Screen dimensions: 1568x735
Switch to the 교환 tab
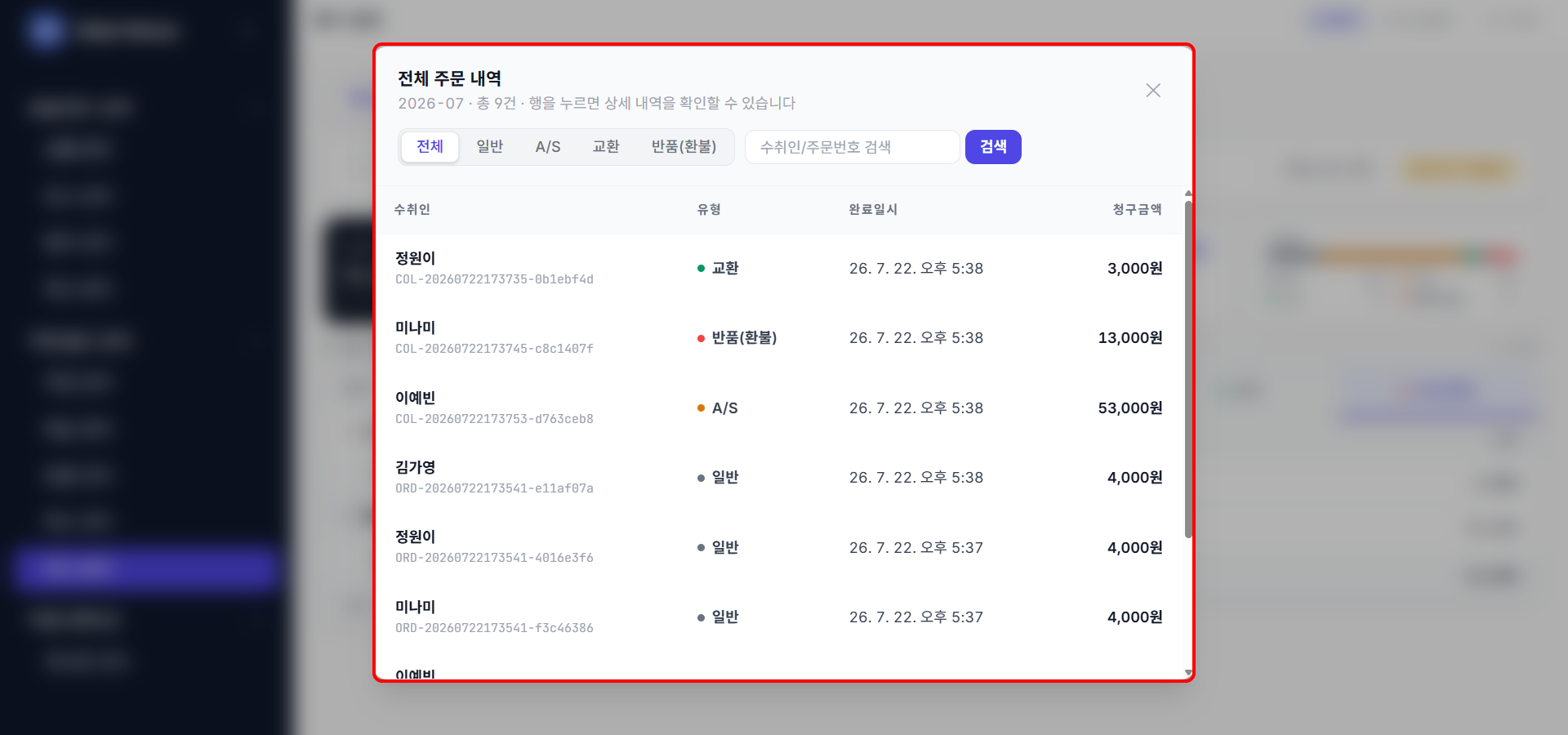point(606,147)
